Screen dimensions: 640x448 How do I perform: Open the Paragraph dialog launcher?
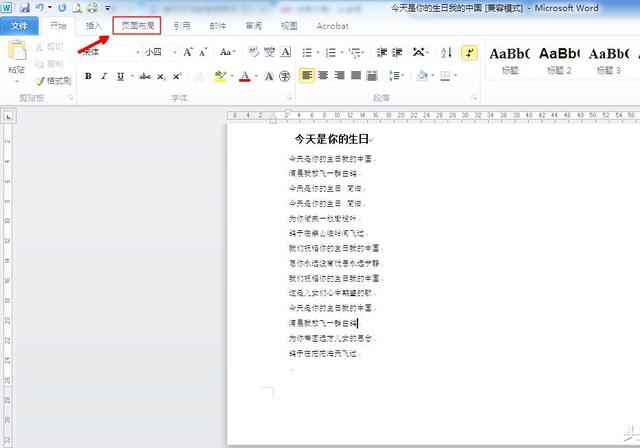pyautogui.click(x=474, y=98)
